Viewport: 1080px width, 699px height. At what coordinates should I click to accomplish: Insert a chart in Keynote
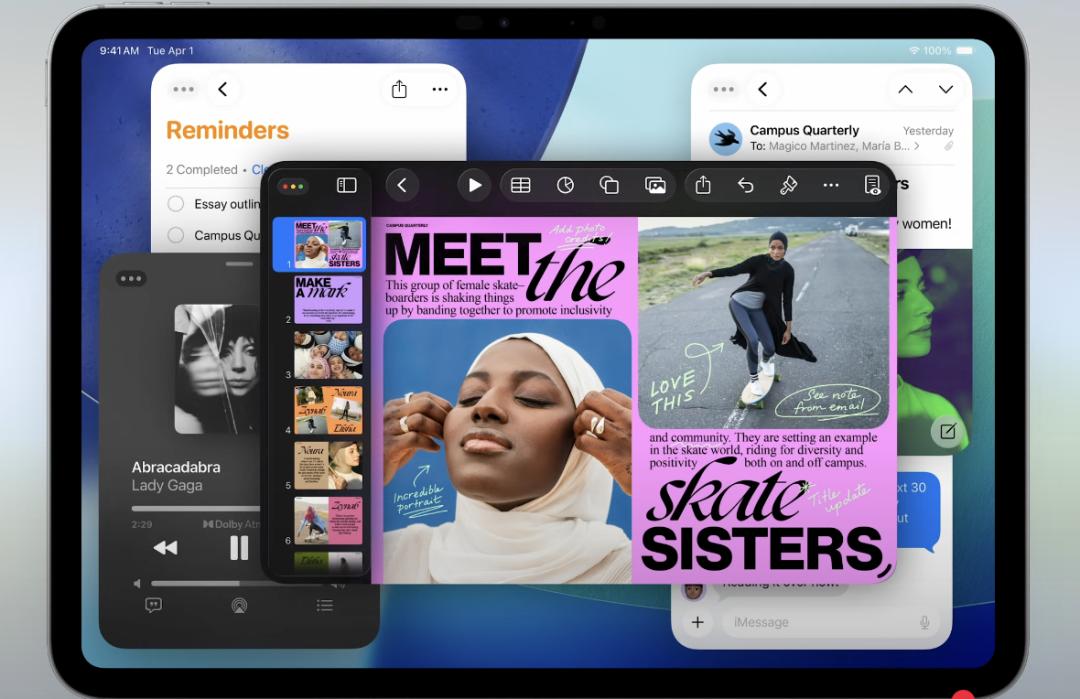tap(565, 185)
